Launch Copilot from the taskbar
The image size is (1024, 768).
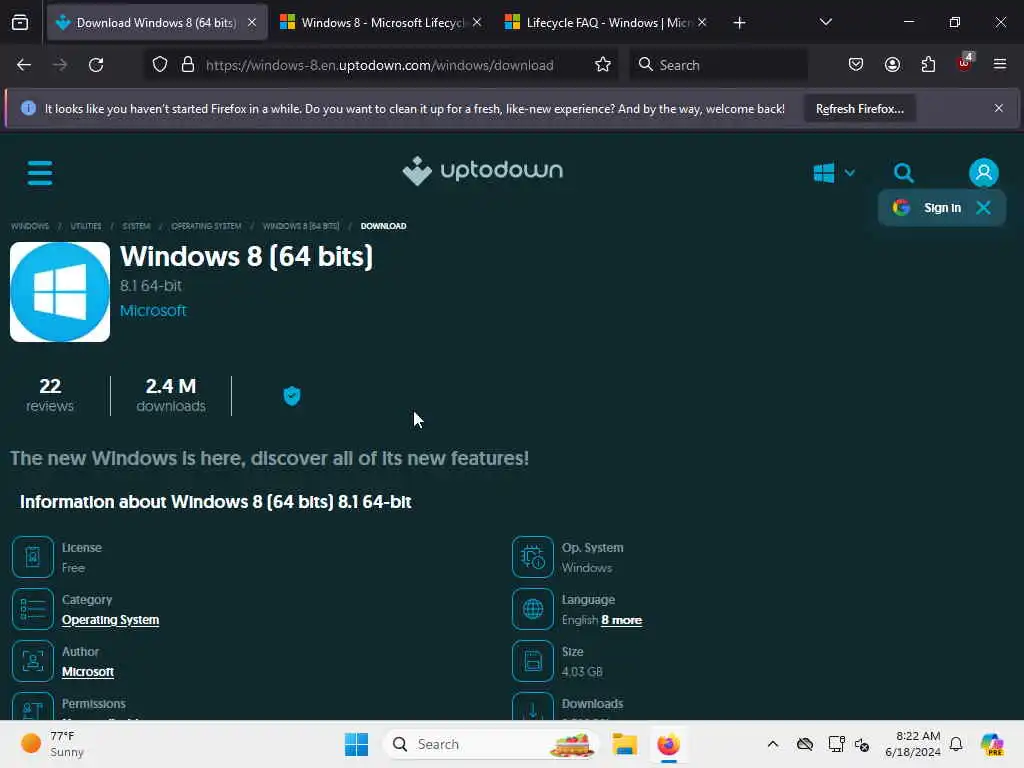coord(991,744)
